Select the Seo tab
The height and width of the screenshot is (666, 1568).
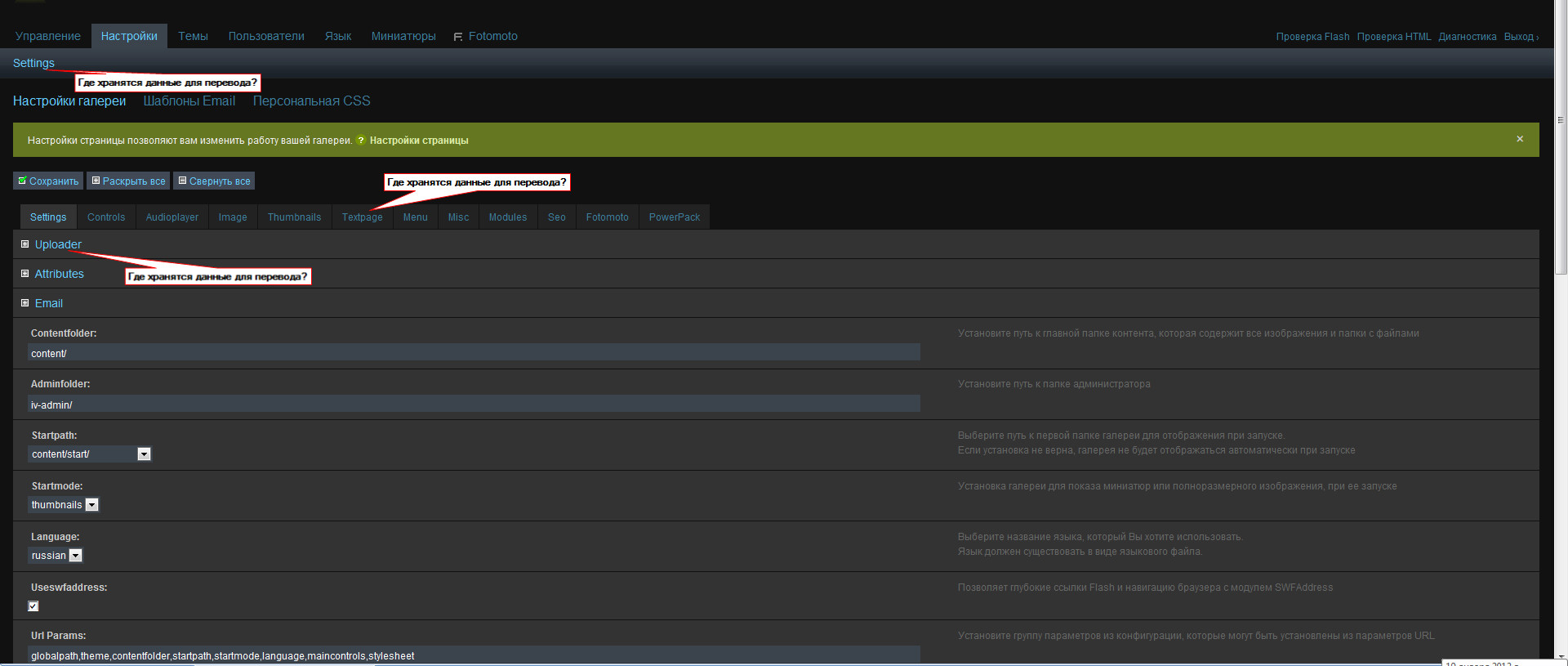click(x=557, y=217)
